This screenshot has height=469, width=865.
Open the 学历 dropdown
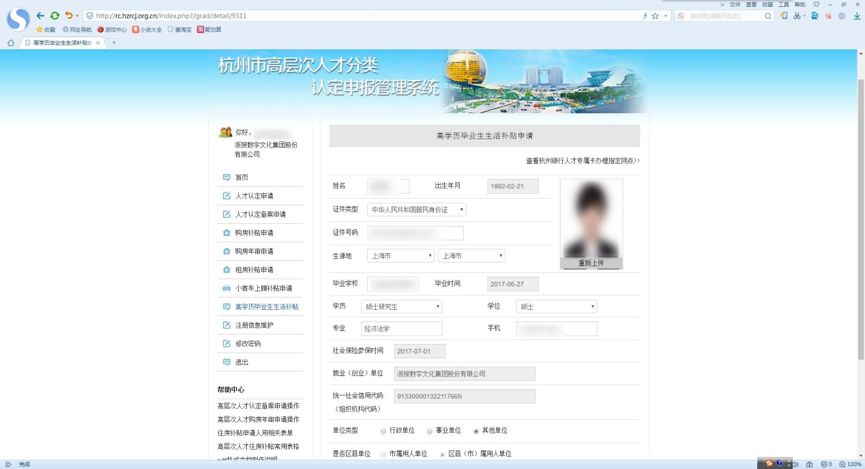(x=402, y=306)
